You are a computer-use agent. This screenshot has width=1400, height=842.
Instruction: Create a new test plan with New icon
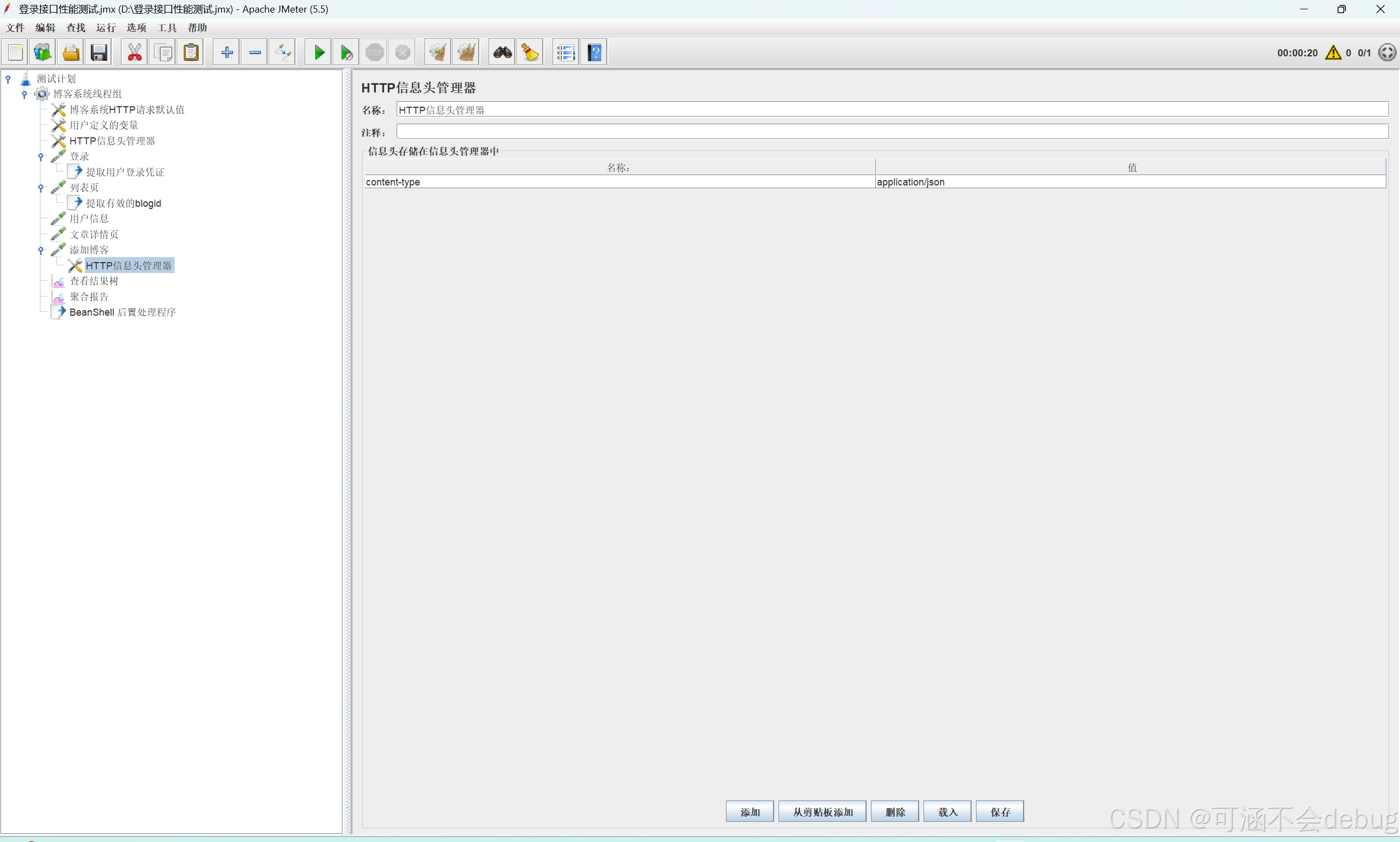pyautogui.click(x=15, y=52)
